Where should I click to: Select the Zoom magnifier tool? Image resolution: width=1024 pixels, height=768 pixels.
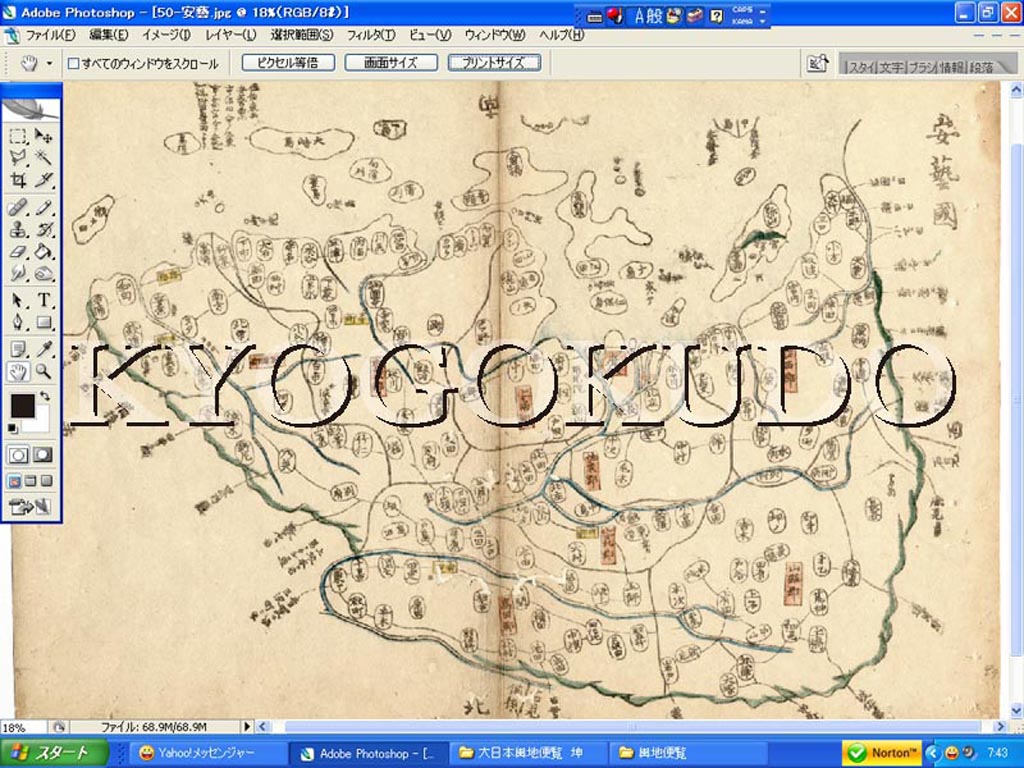pos(43,372)
